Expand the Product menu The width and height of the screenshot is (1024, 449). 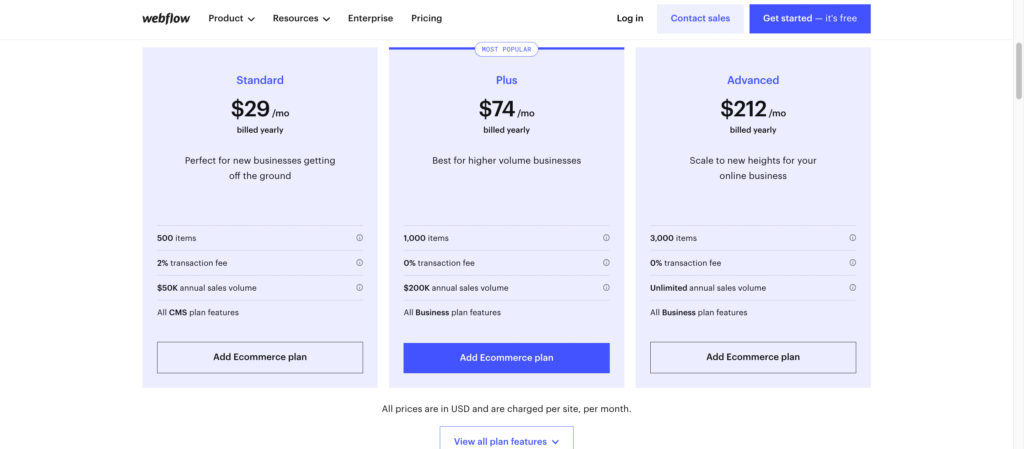231,18
